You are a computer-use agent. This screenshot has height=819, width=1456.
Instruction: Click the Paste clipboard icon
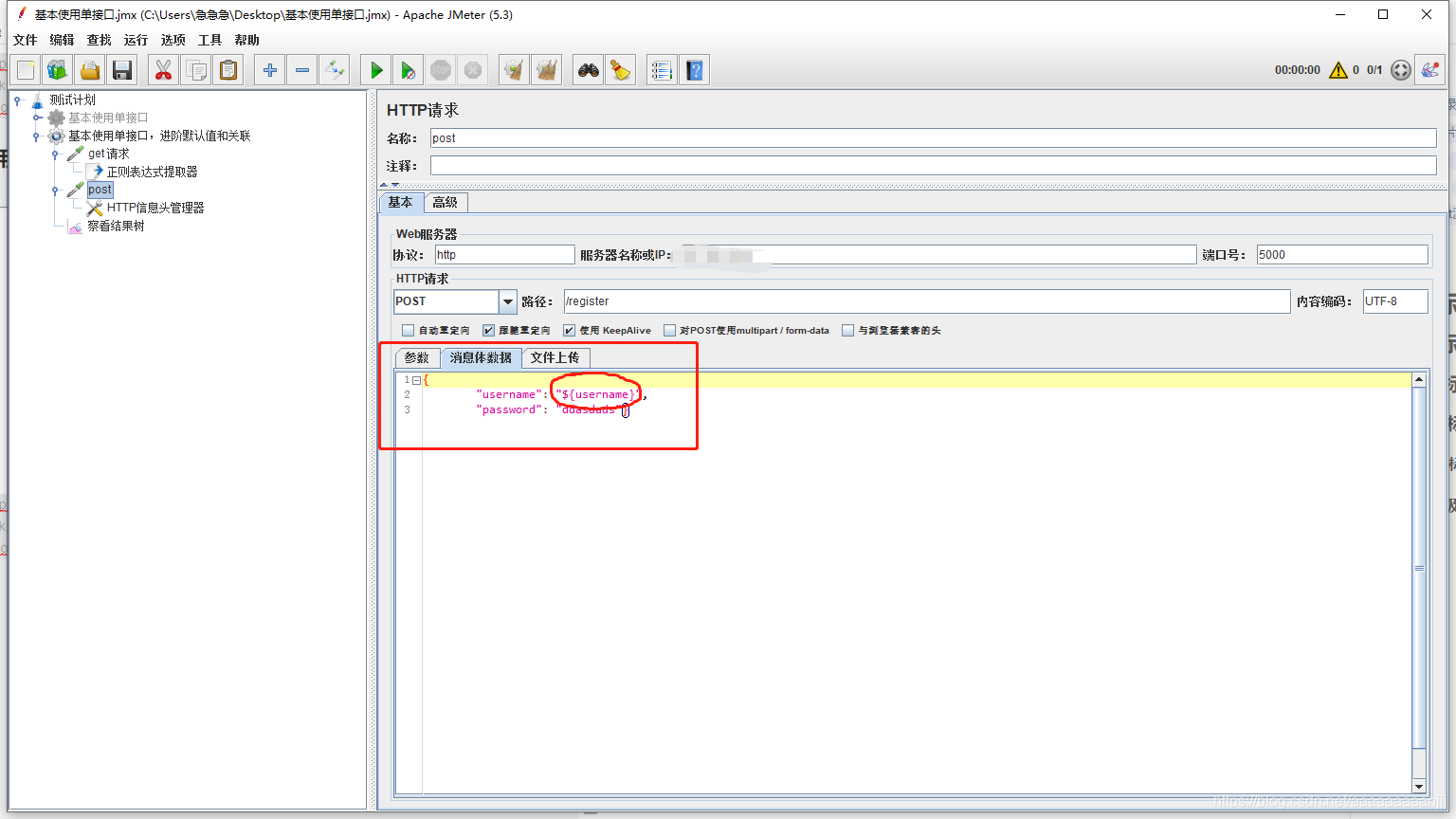coord(228,70)
